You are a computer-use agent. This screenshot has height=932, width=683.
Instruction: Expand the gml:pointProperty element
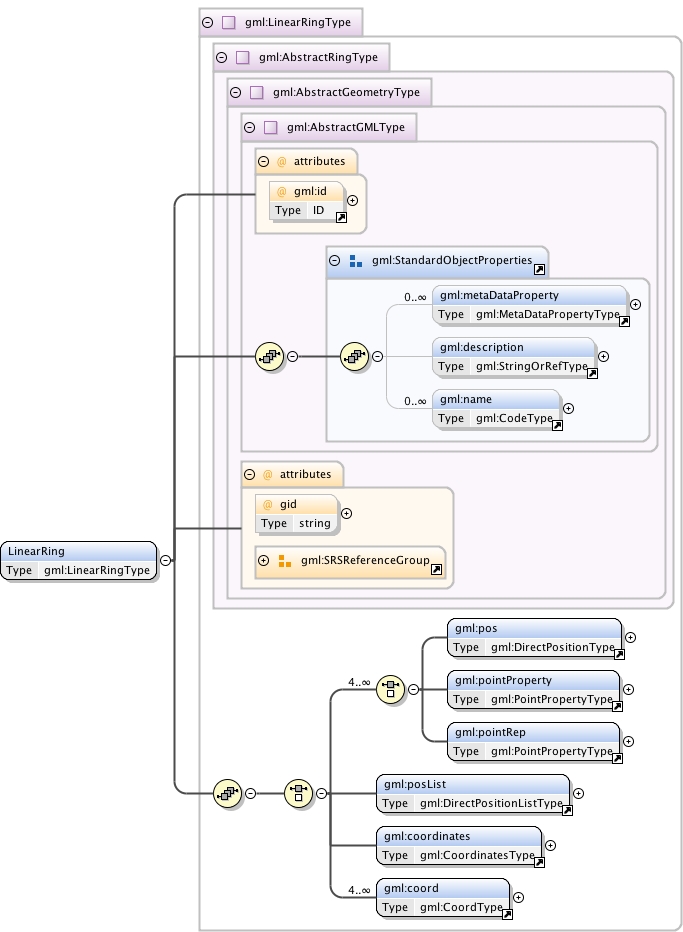point(628,689)
